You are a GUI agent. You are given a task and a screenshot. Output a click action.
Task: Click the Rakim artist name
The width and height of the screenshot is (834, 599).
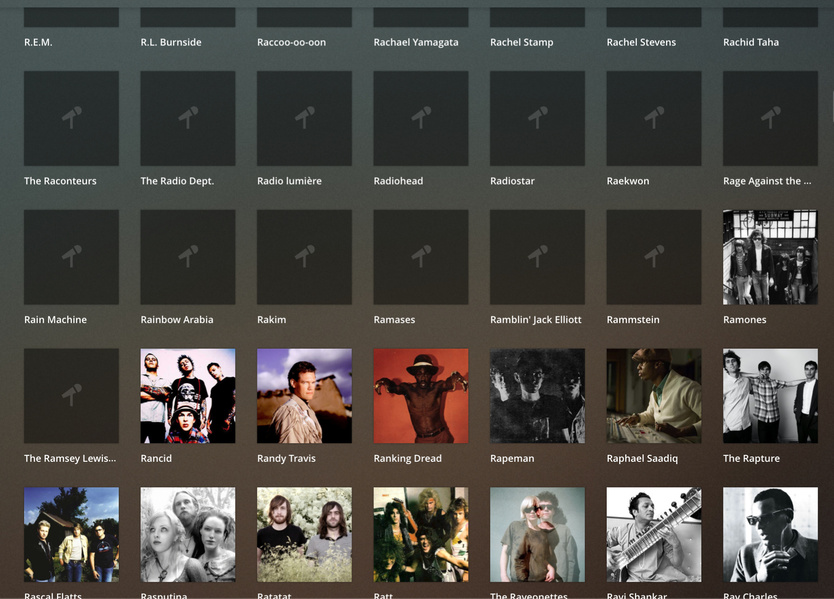pos(271,320)
